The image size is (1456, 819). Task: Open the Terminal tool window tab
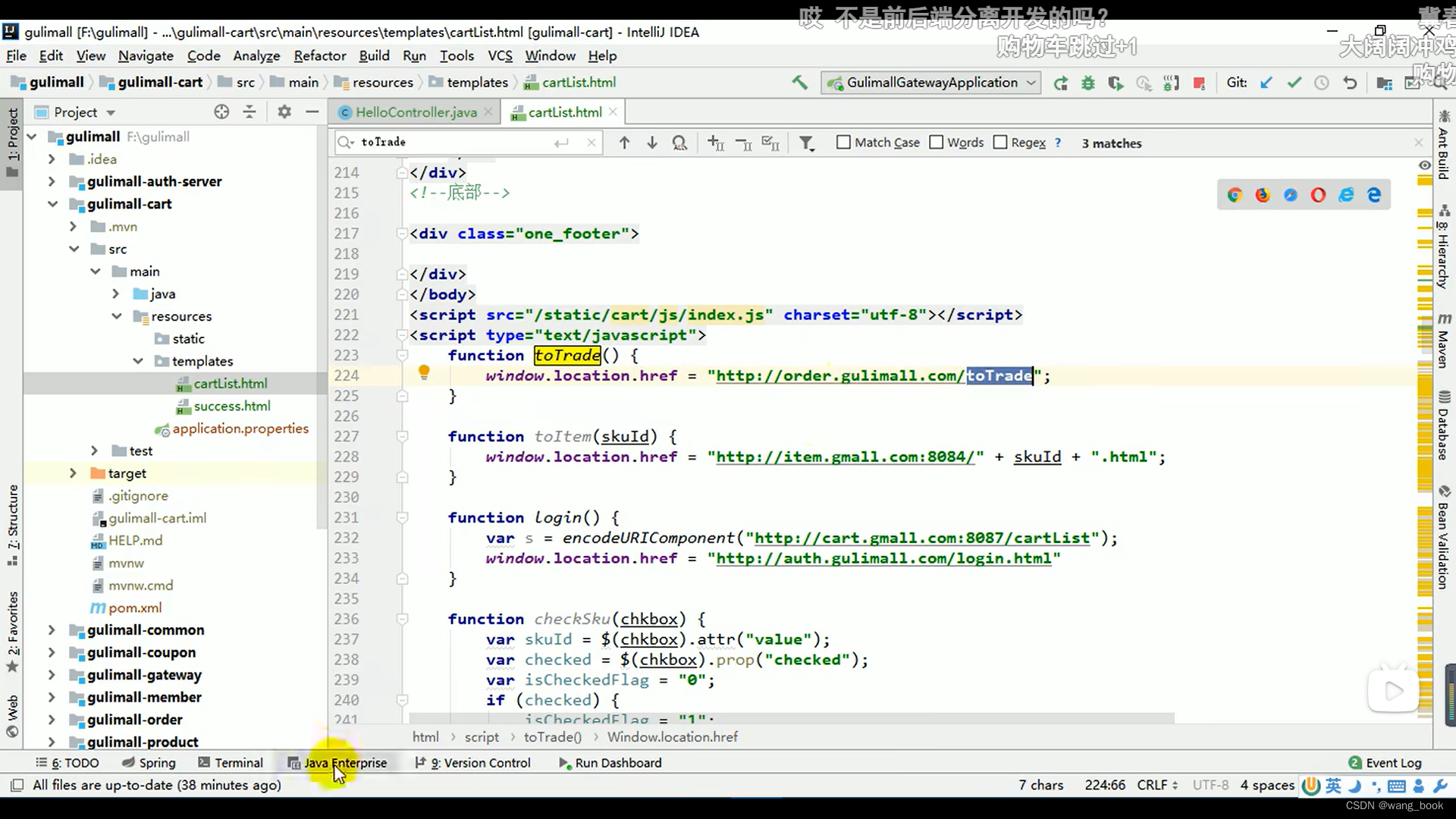coord(230,763)
